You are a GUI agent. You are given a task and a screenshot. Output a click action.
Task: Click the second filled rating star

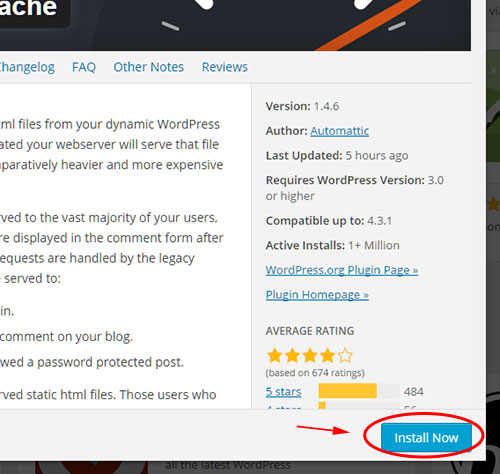coord(292,355)
